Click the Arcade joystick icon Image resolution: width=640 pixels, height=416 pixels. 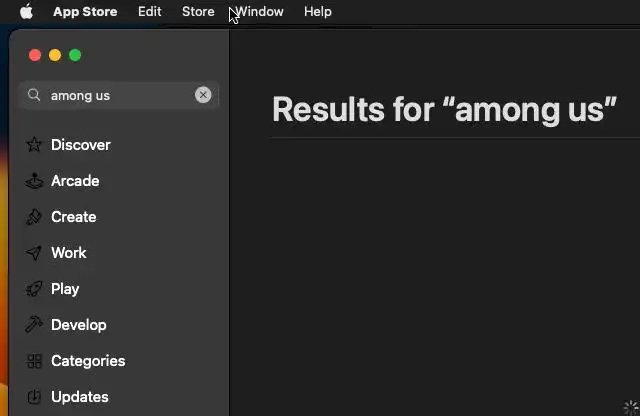[34, 181]
